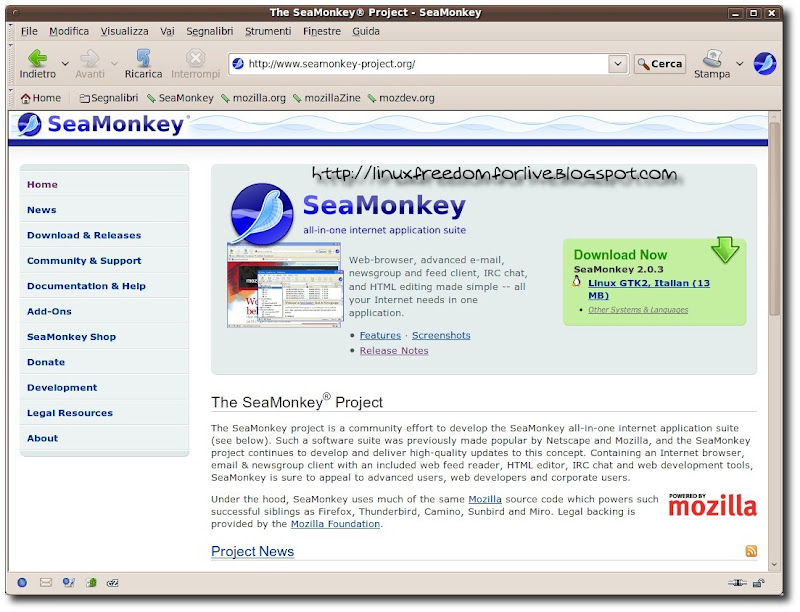This screenshot has height=612, width=800.
Task: Open the Navigator browser from status bar
Action: click(x=22, y=582)
